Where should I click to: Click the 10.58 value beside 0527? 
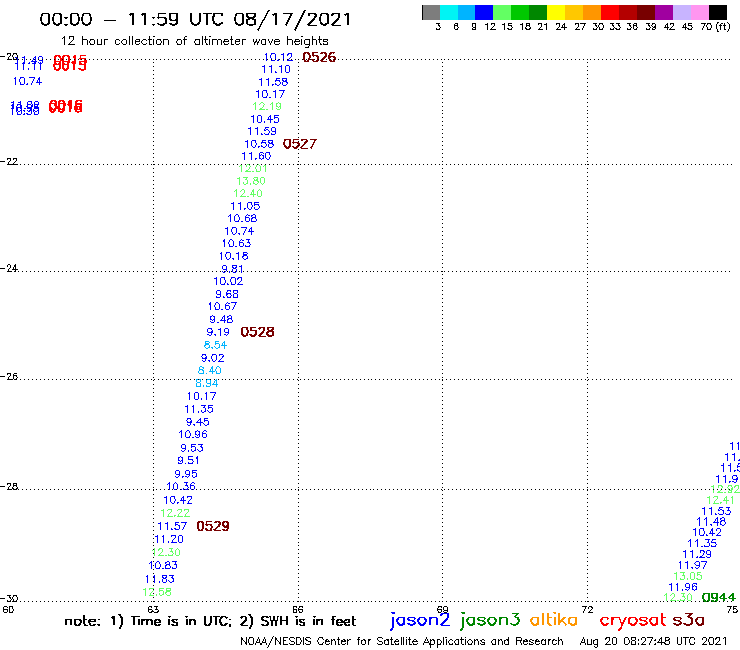tap(259, 144)
